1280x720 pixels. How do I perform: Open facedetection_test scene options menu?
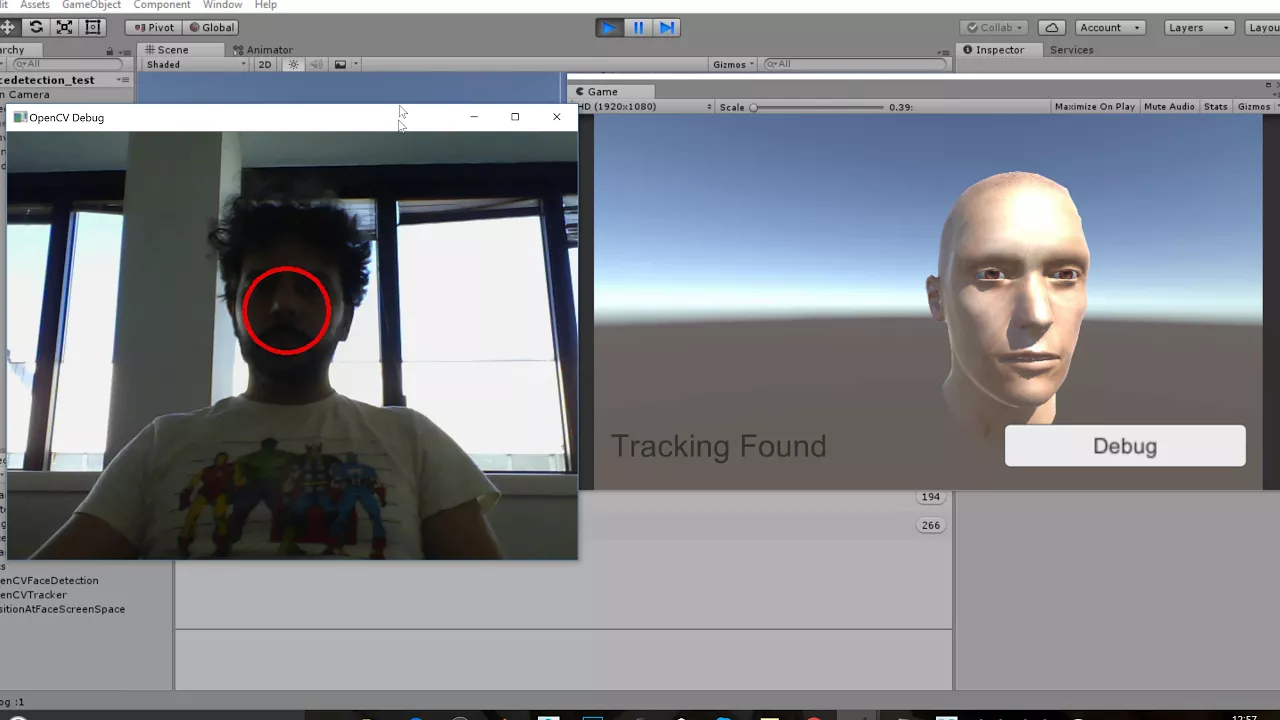point(123,79)
